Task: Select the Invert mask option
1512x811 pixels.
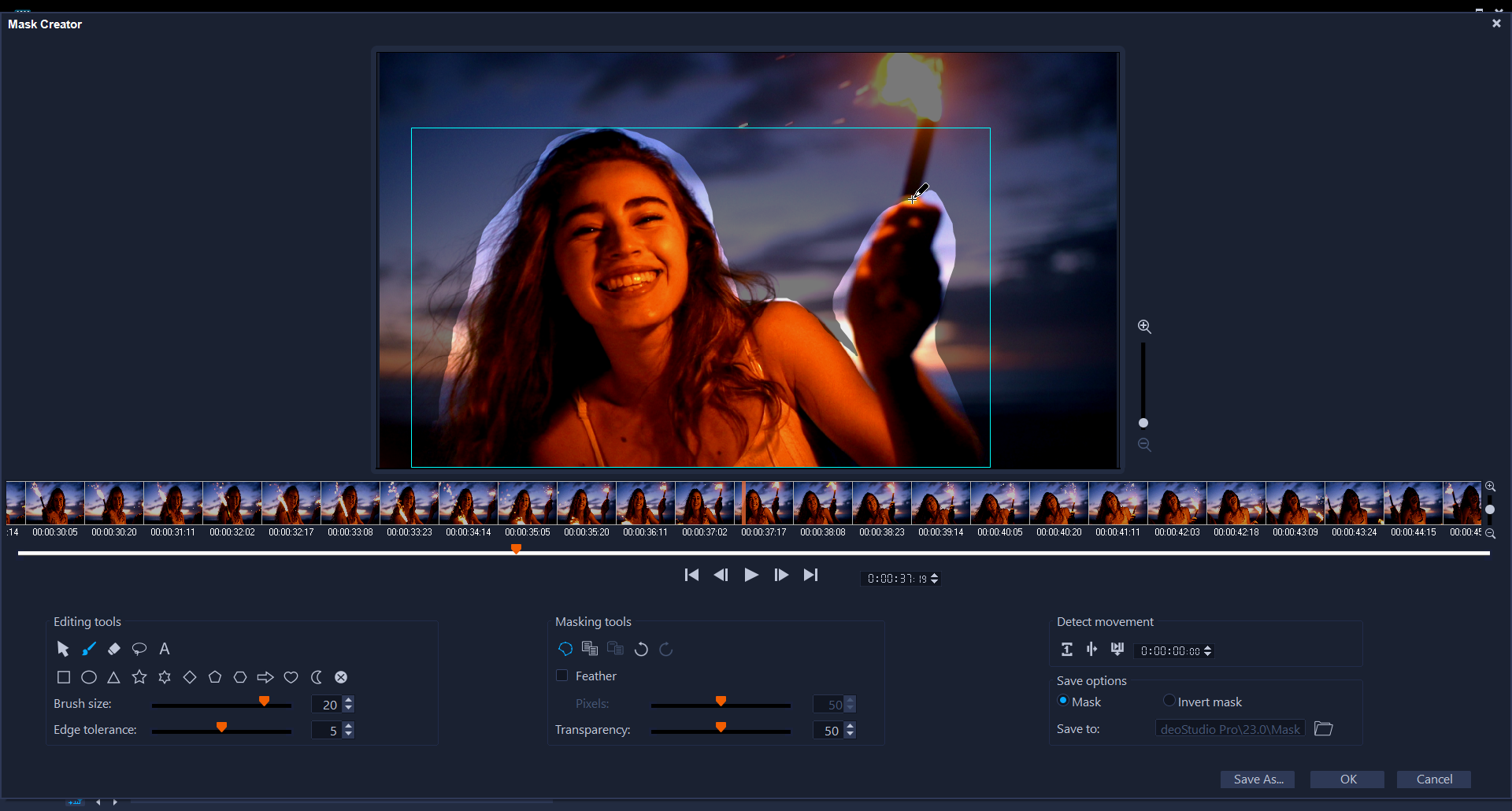Action: click(x=1169, y=701)
